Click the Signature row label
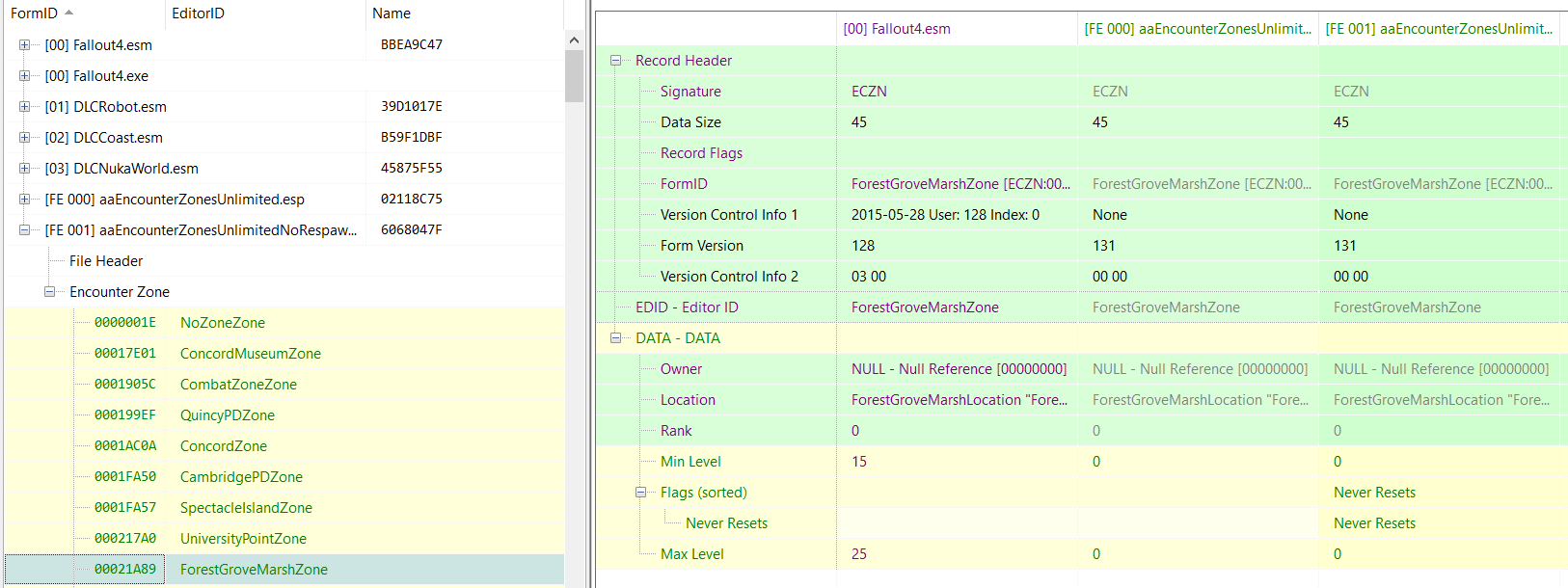 690,92
